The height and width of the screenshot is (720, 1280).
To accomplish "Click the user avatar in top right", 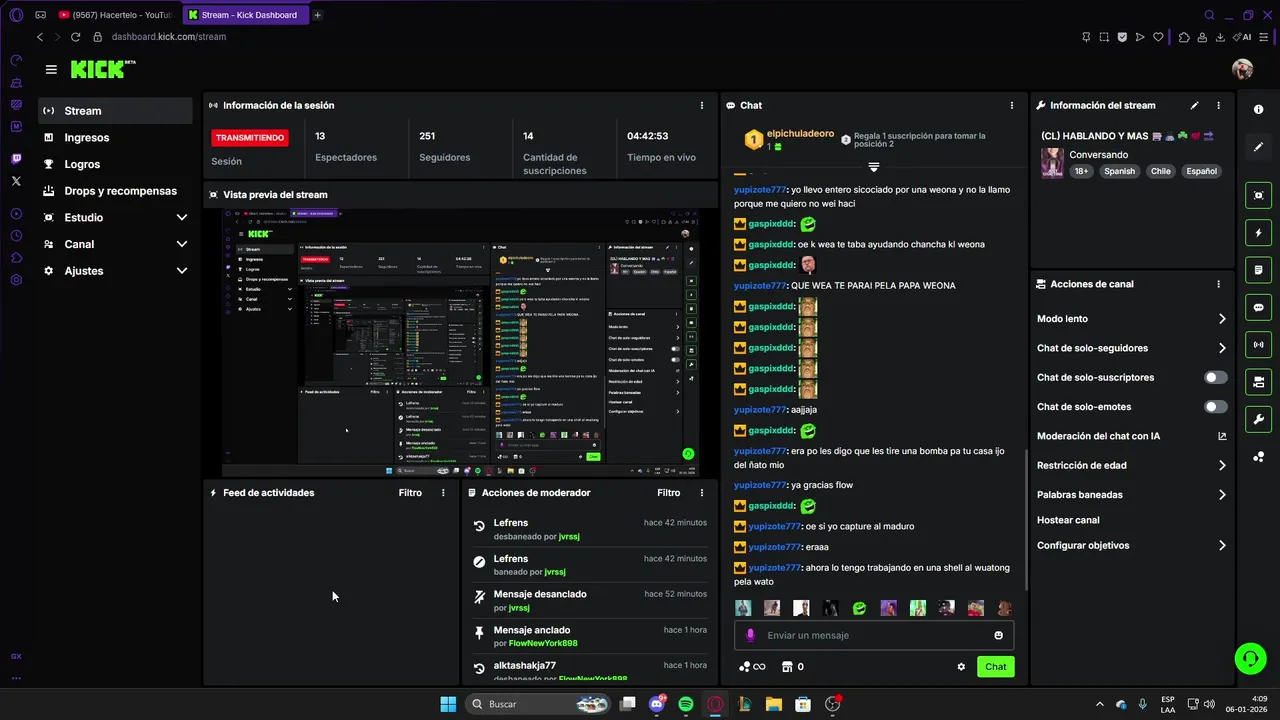I will [x=1242, y=69].
